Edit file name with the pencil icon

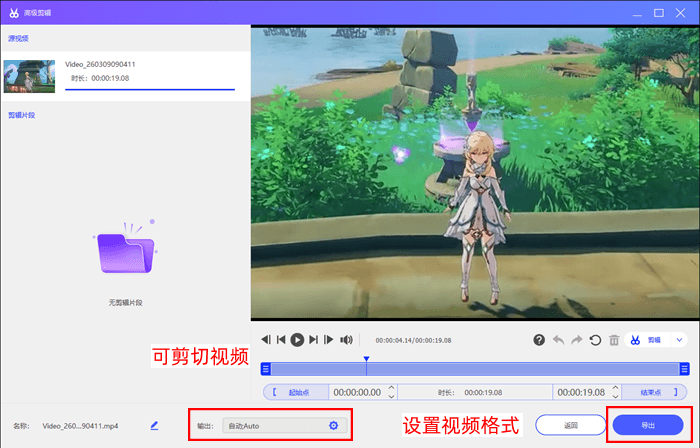[154, 426]
